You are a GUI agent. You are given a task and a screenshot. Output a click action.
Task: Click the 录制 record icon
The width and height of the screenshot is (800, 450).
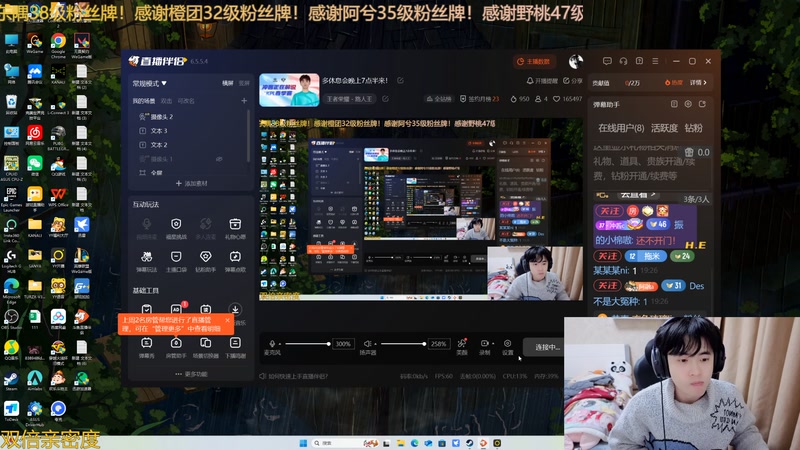[x=484, y=343]
